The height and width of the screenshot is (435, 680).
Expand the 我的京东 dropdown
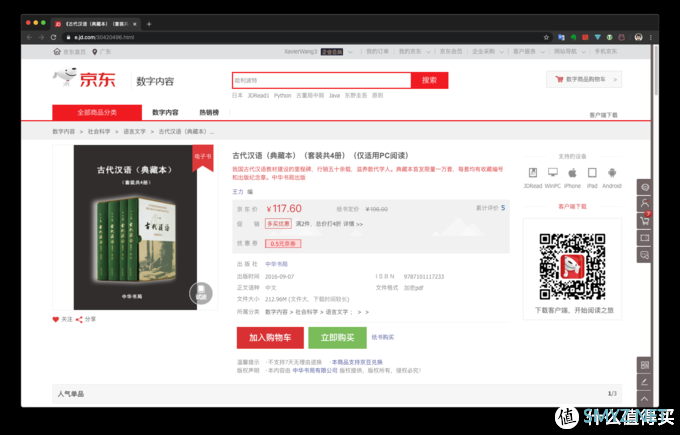tap(428, 52)
